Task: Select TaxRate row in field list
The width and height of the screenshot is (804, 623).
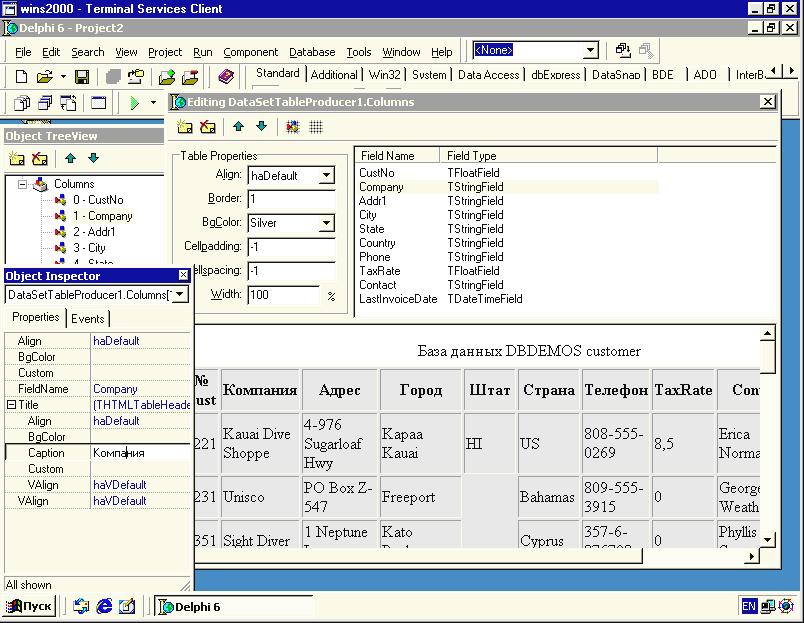Action: pos(507,271)
